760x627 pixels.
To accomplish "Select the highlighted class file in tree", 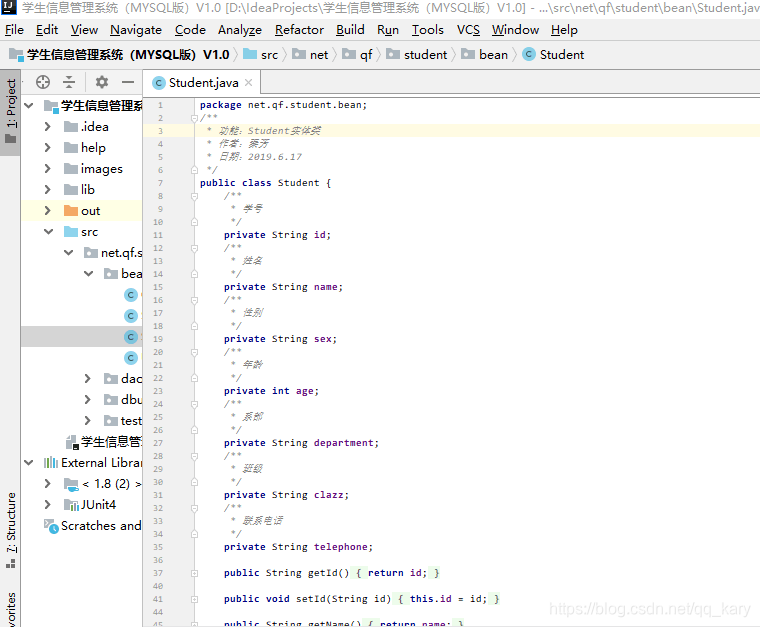I will click(x=131, y=337).
